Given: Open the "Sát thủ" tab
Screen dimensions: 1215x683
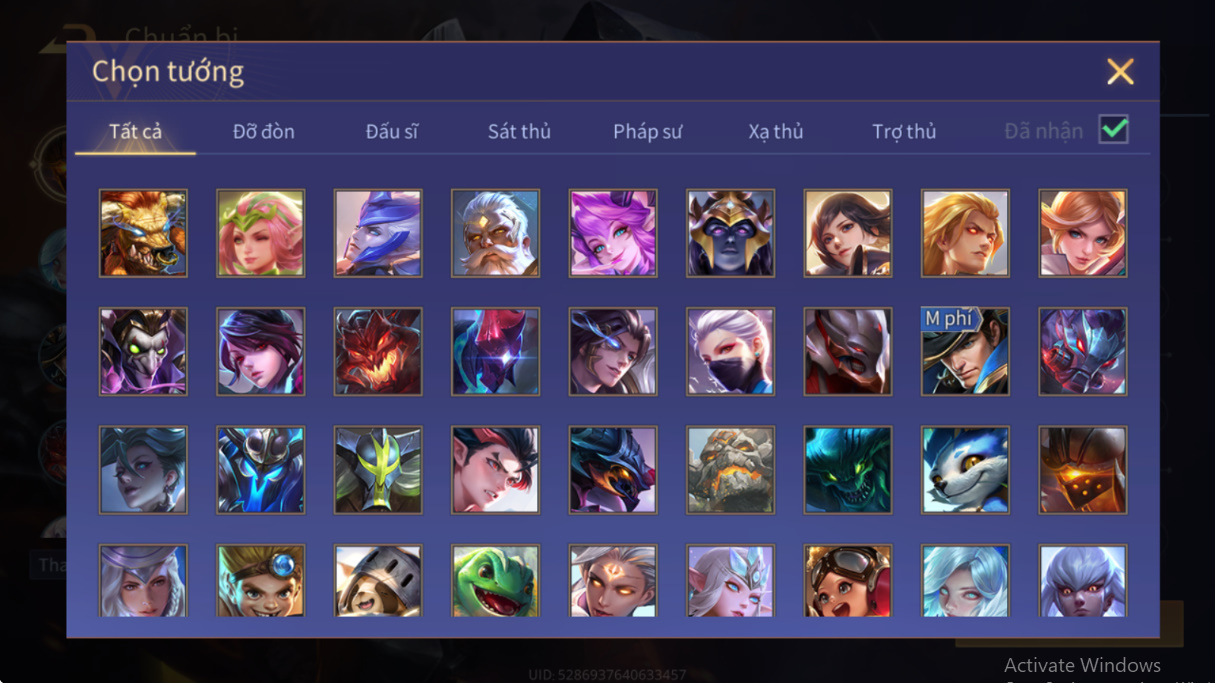Looking at the screenshot, I should tap(519, 131).
